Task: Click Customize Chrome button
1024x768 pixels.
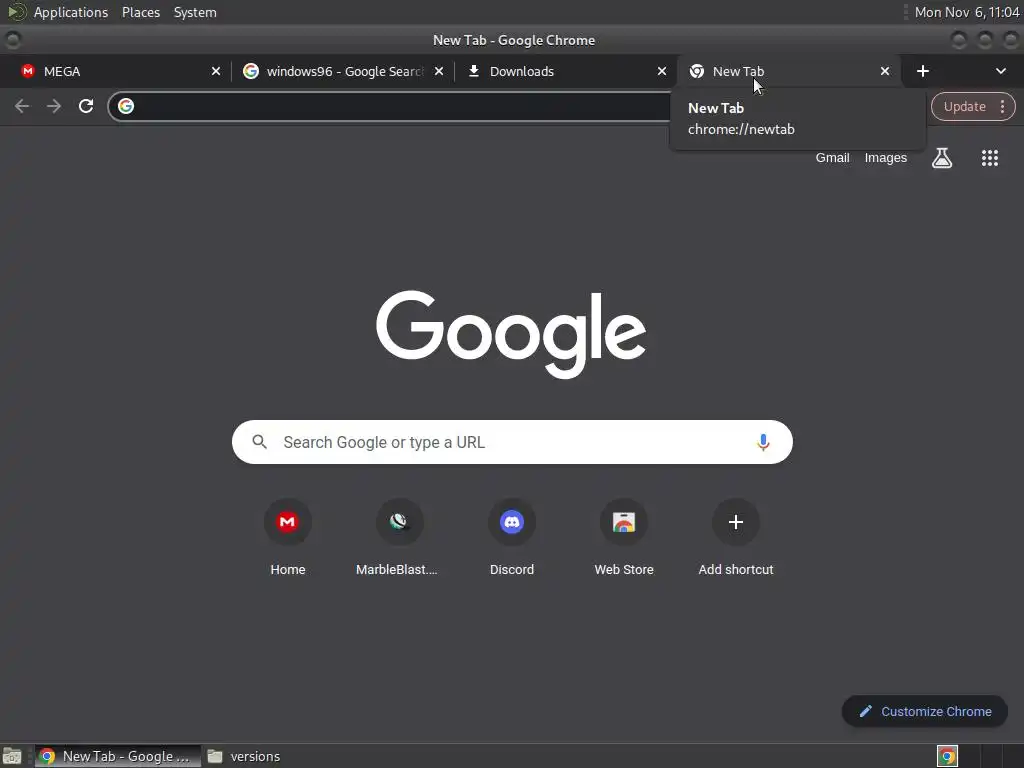Action: [924, 711]
